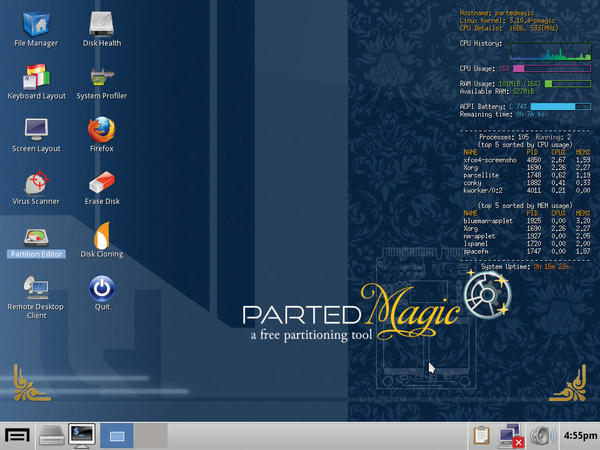Click the 4:55pm clock

[x=580, y=435]
